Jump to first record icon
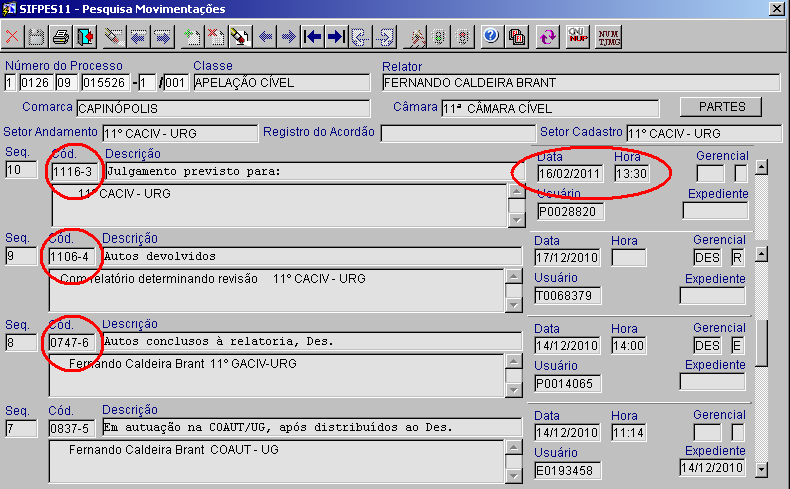 313,37
